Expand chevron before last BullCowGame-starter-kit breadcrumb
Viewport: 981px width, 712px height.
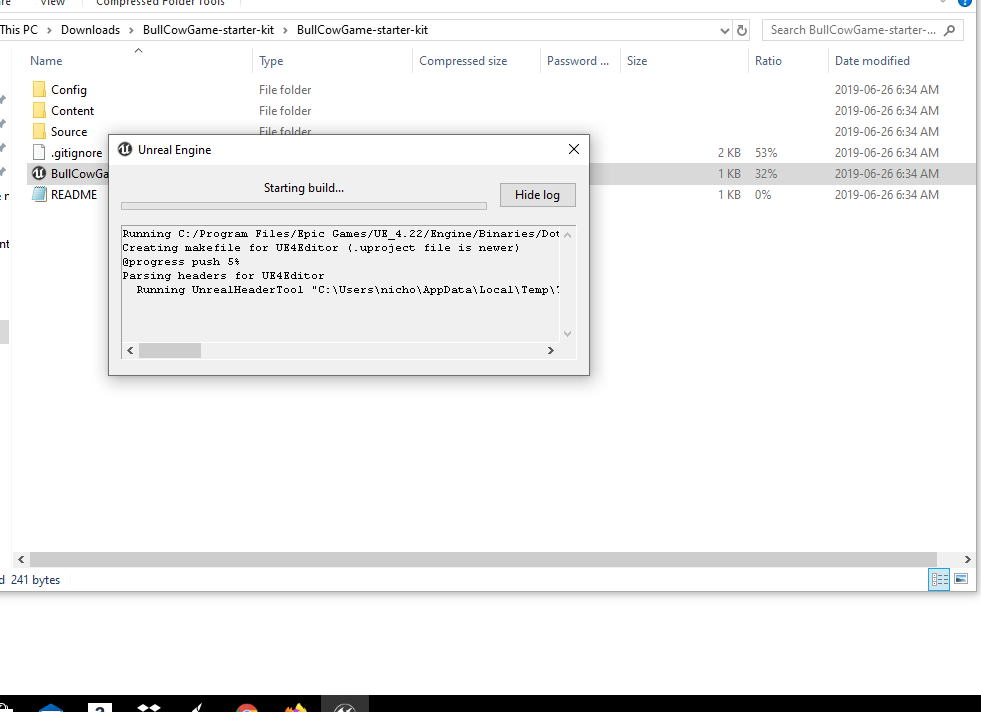click(285, 30)
